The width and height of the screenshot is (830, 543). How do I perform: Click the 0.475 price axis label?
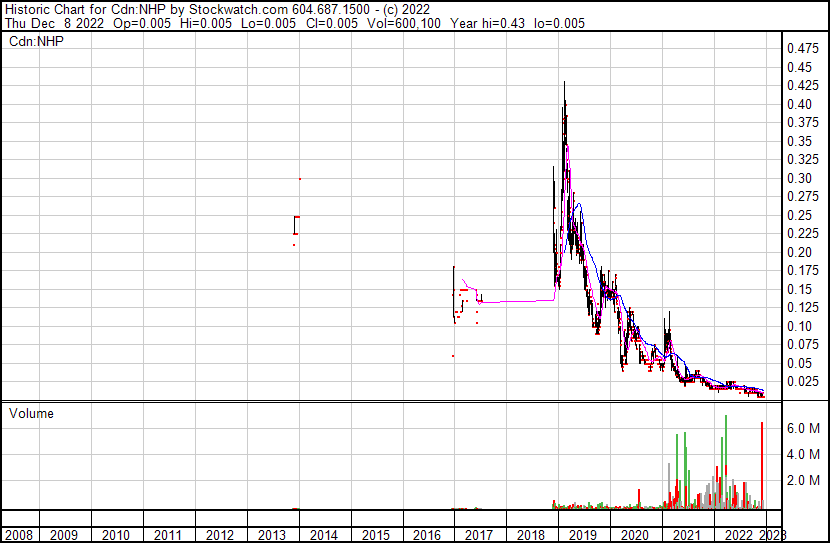coord(801,48)
